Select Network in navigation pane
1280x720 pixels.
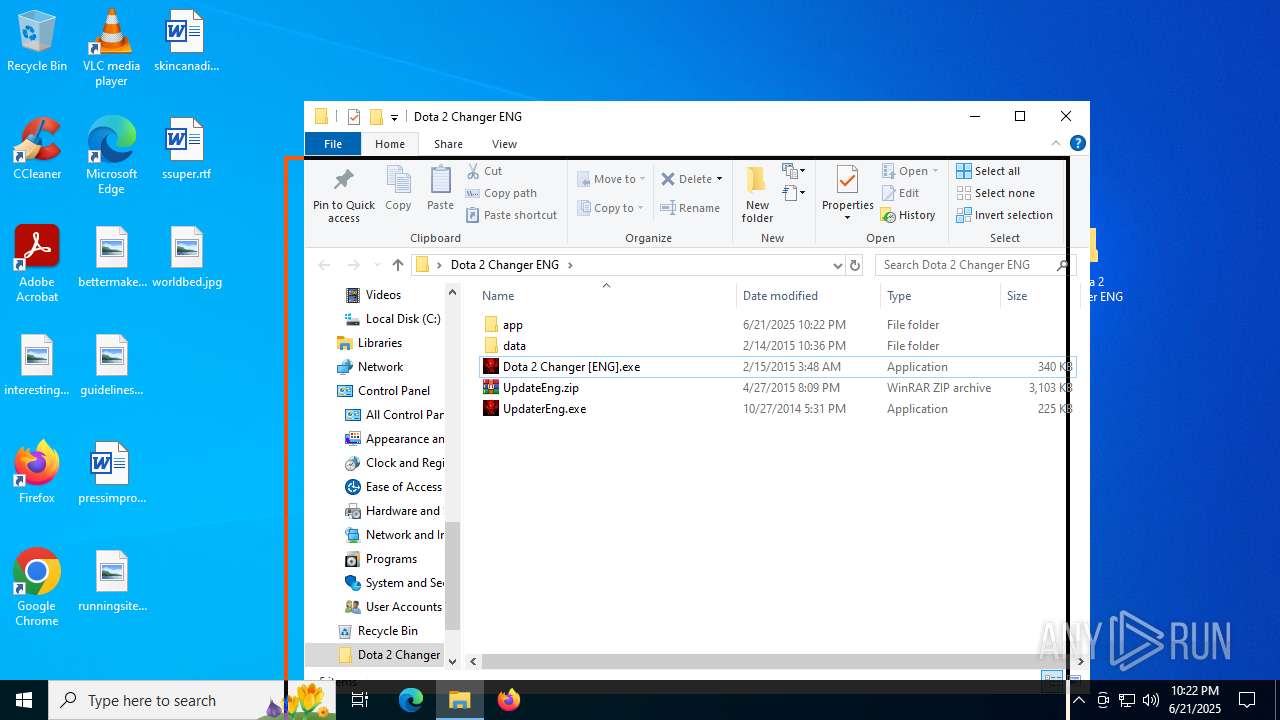click(x=370, y=367)
